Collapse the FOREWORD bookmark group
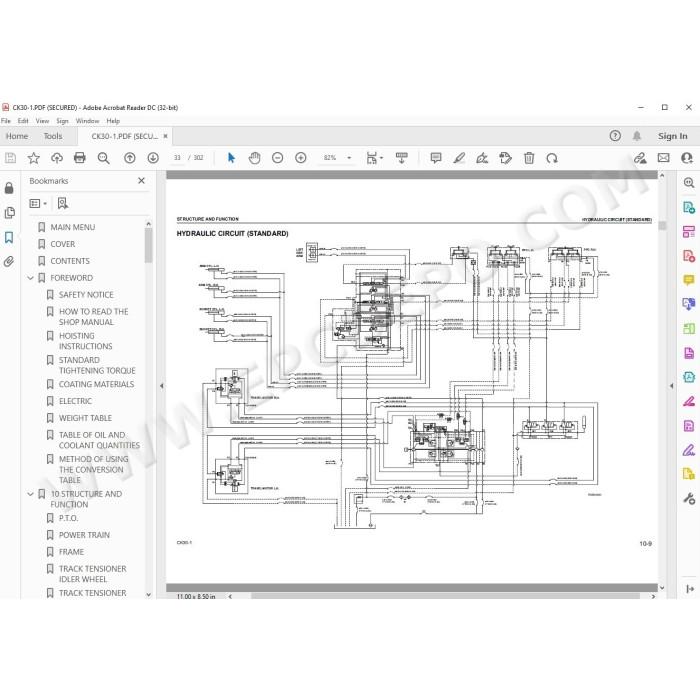 (30, 278)
